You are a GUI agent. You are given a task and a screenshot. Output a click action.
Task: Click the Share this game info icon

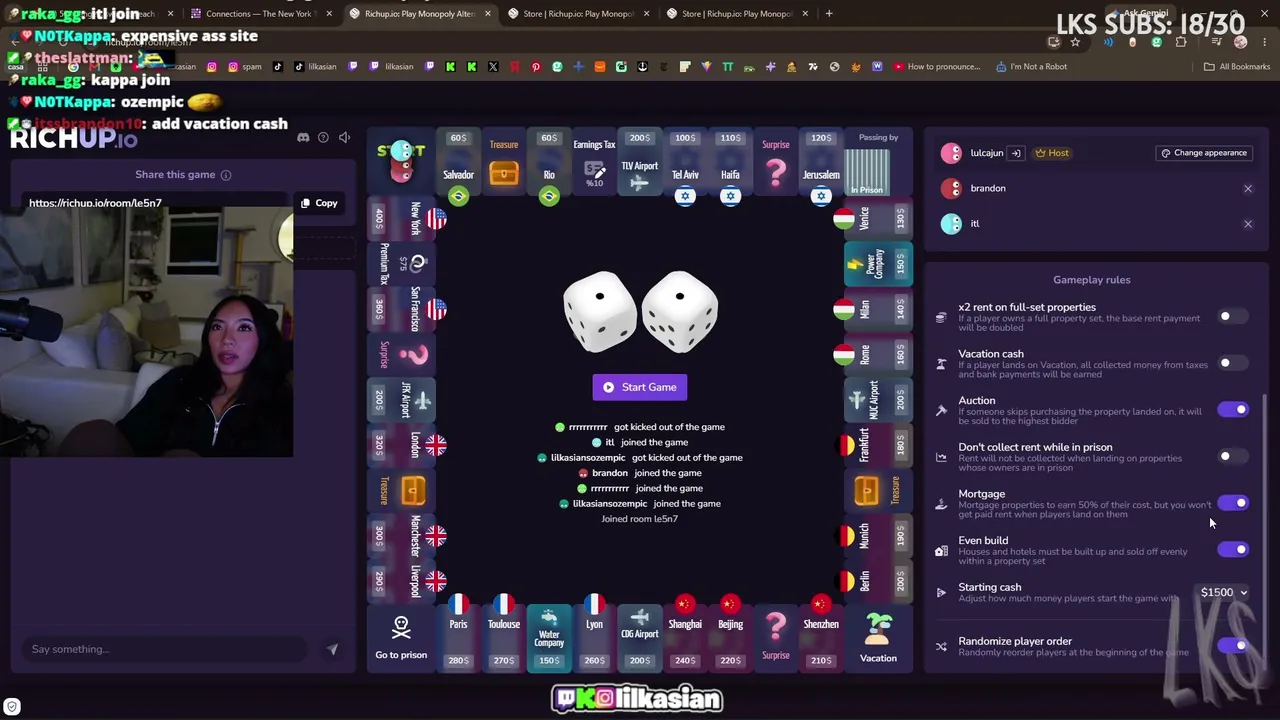(226, 175)
